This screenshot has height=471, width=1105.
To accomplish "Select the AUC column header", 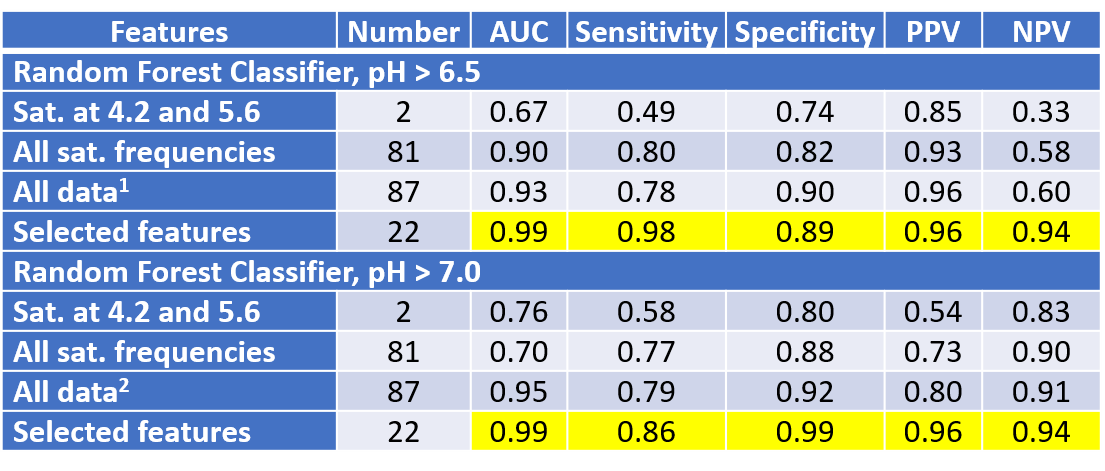I will pos(519,32).
